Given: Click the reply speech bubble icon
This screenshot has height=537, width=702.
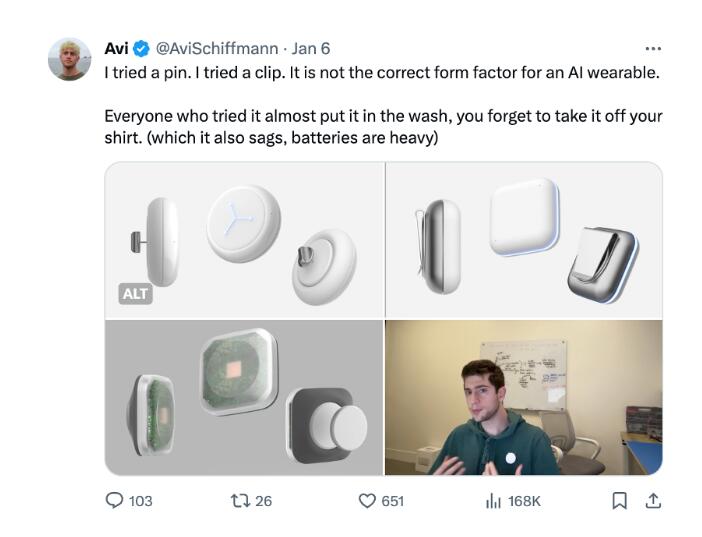Looking at the screenshot, I should click(115, 500).
